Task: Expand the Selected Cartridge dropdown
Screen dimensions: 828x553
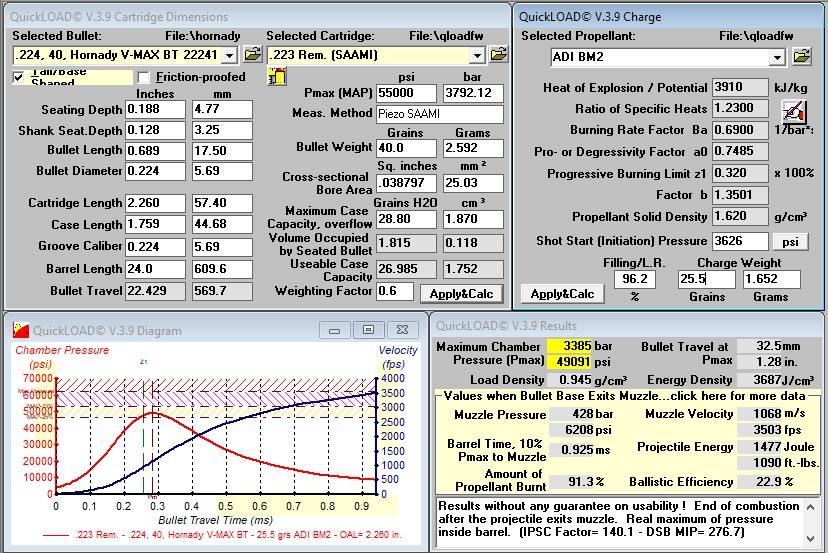Action: pyautogui.click(x=477, y=55)
